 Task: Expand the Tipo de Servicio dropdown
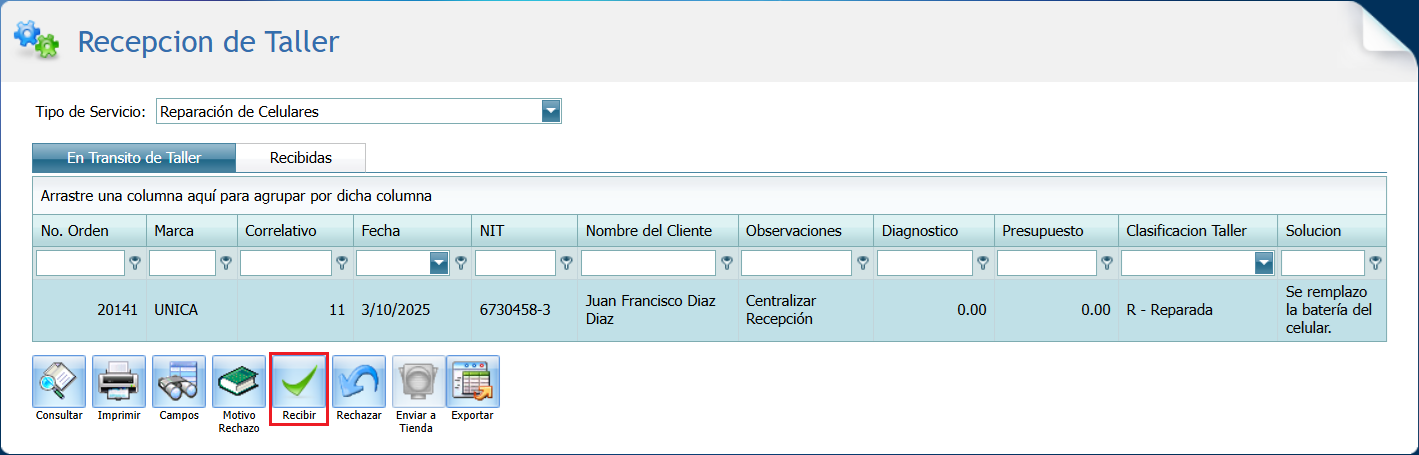coord(551,111)
